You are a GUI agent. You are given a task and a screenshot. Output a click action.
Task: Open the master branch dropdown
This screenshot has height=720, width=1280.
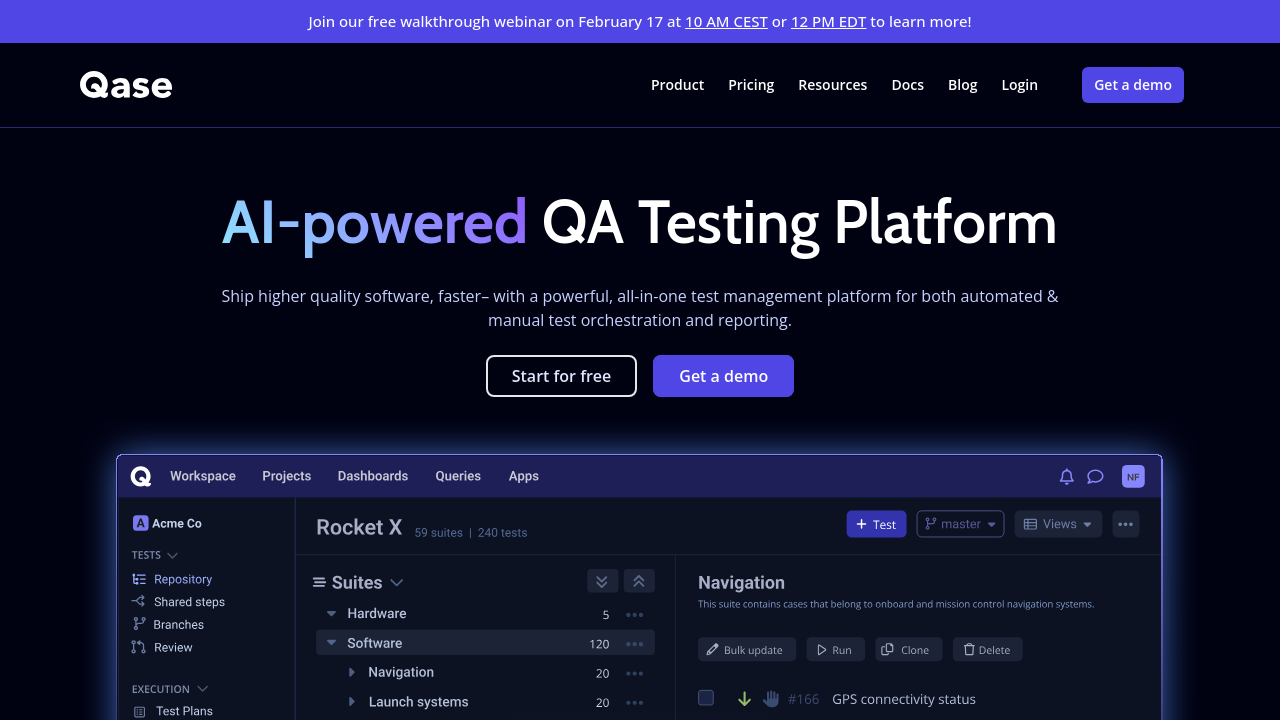(x=960, y=524)
